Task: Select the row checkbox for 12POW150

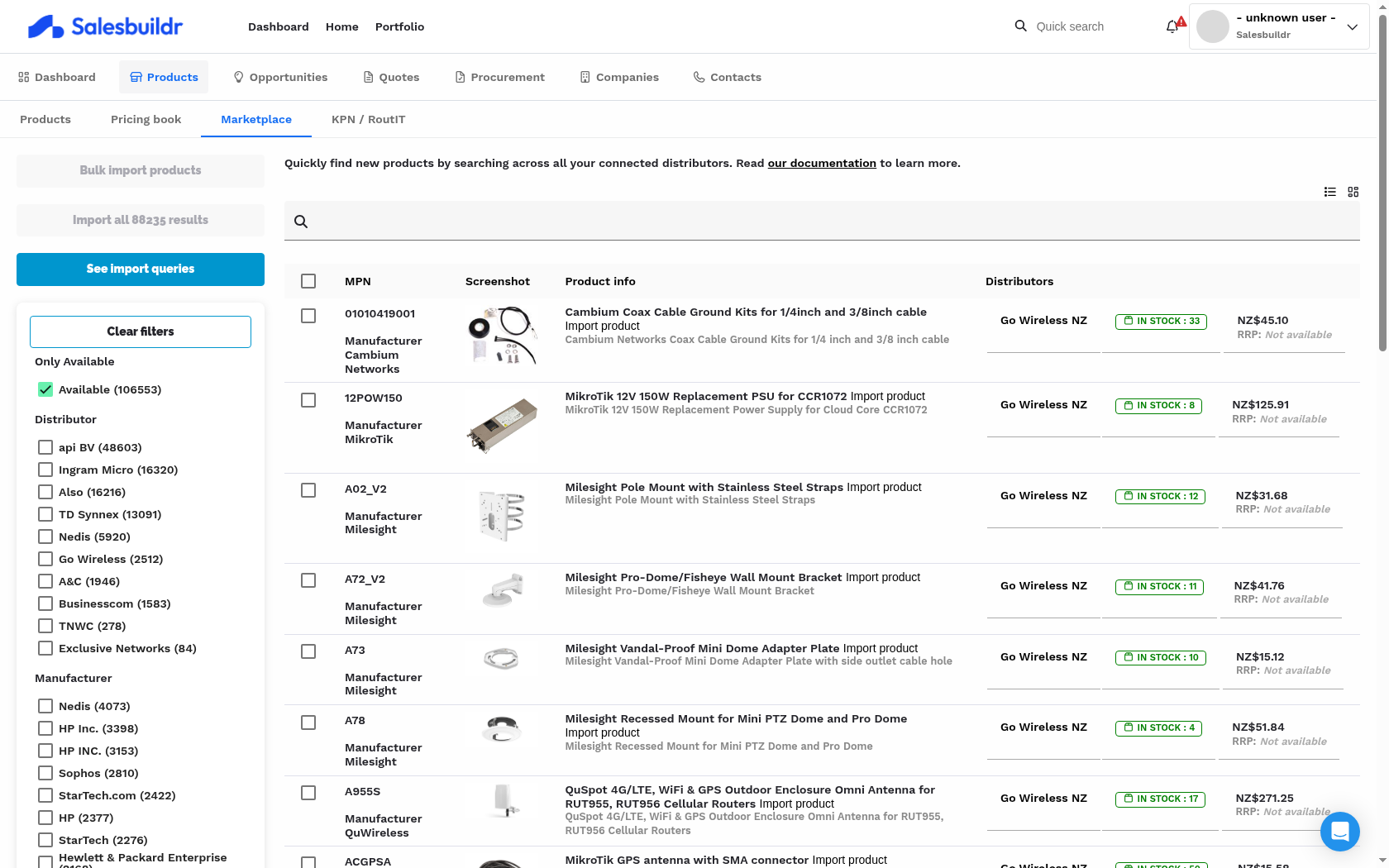Action: point(308,400)
